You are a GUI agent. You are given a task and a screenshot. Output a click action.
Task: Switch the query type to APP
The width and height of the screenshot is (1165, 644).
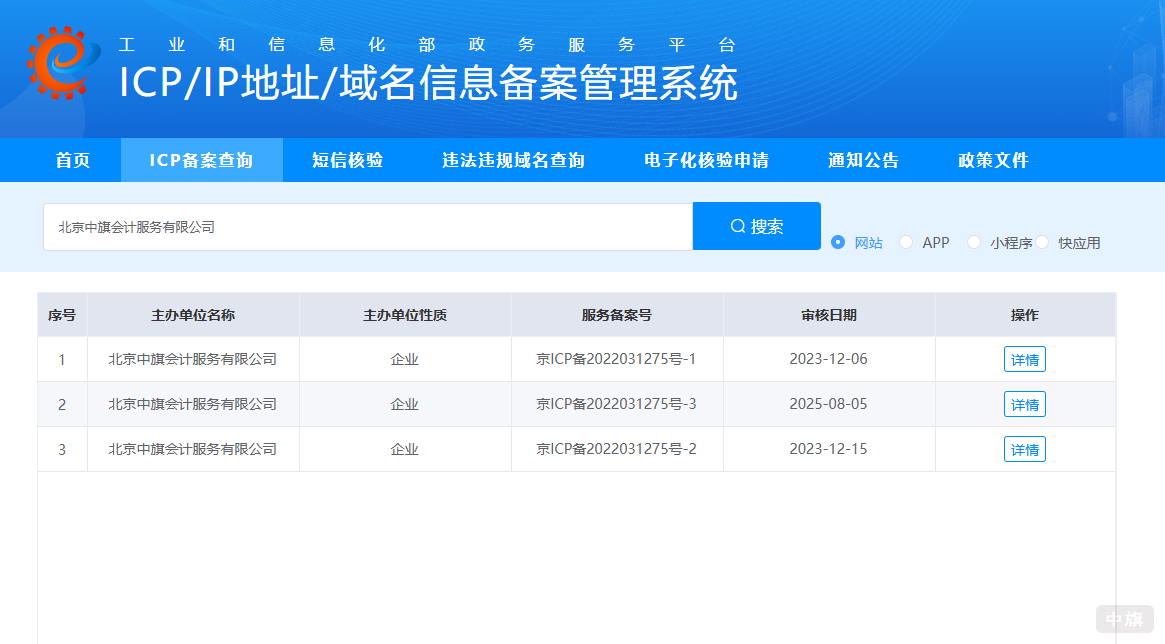(905, 242)
